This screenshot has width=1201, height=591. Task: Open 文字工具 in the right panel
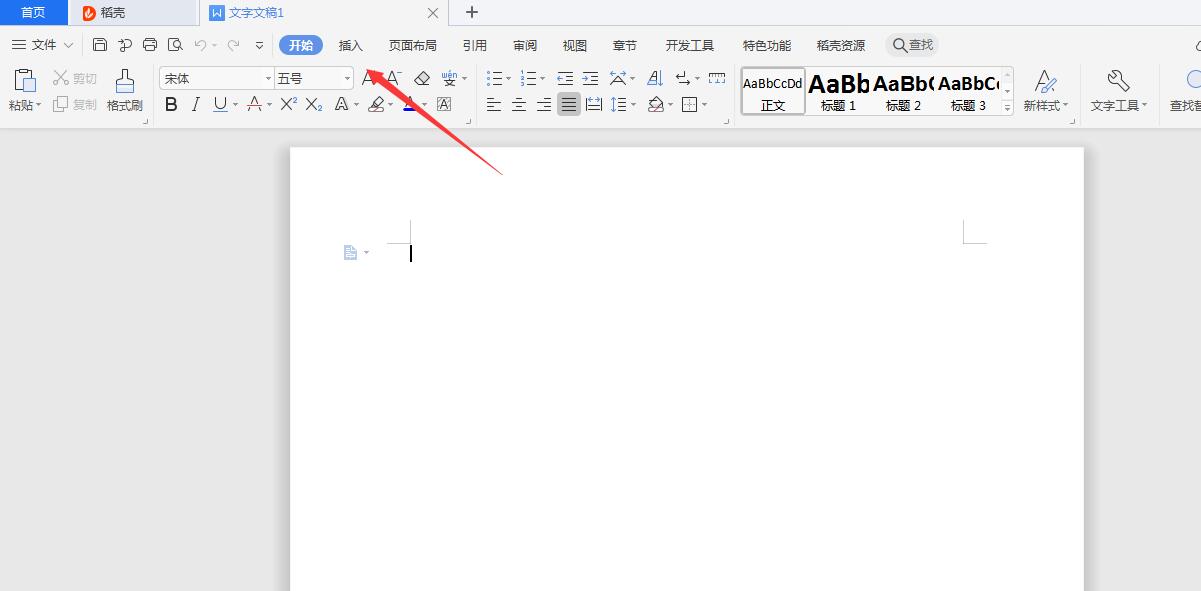(x=1115, y=90)
